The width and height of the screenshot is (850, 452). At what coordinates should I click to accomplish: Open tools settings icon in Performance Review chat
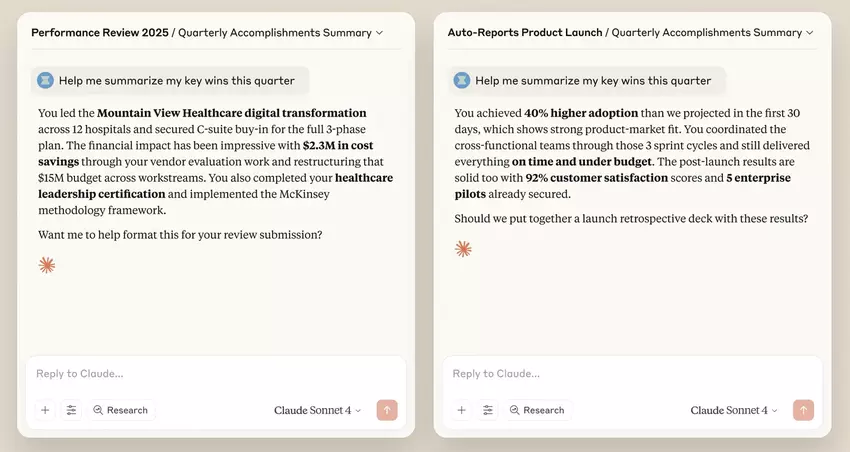[71, 410]
